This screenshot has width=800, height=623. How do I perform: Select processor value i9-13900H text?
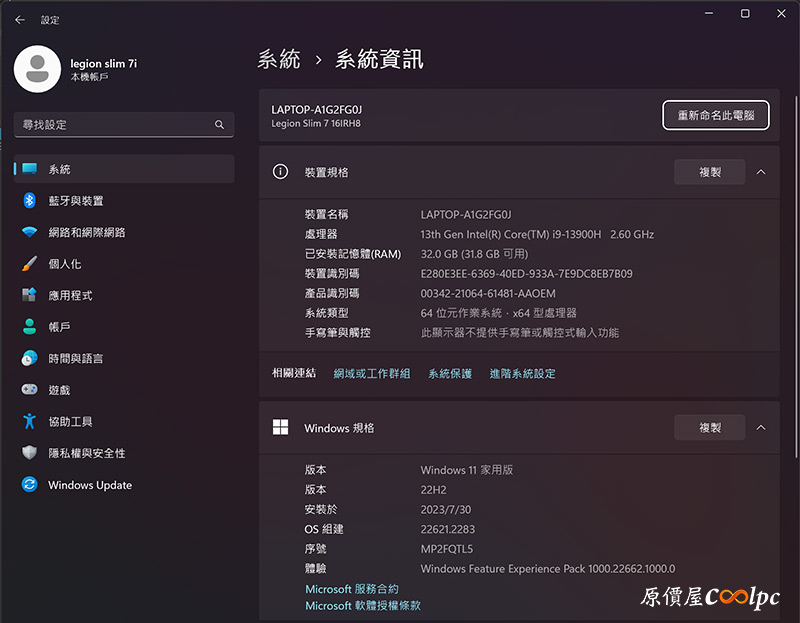537,234
